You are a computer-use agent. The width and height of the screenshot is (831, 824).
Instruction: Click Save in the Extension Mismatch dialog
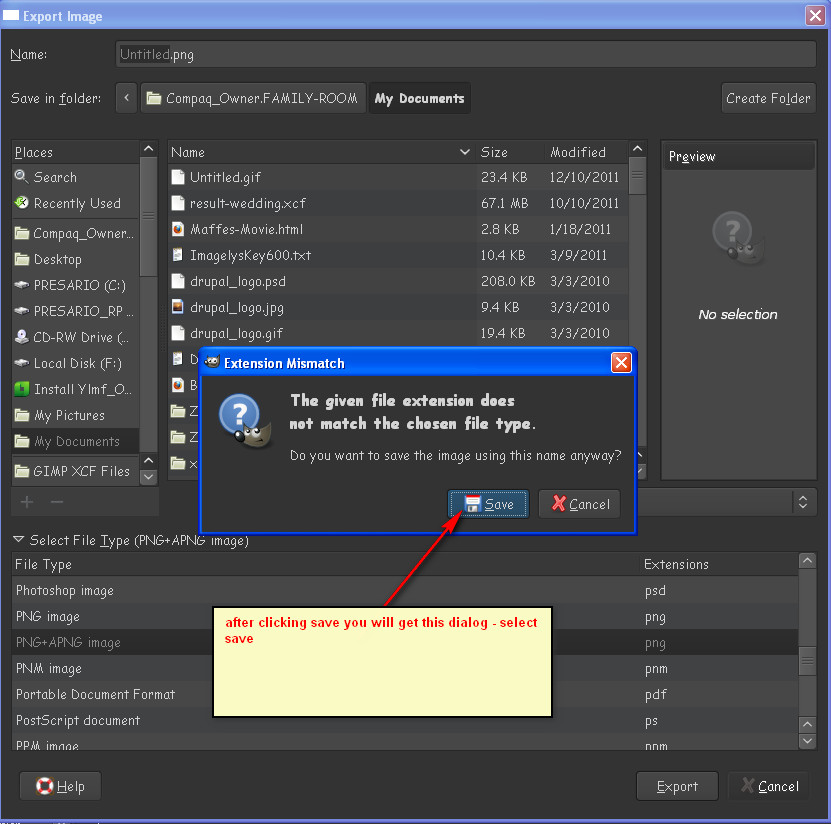point(488,504)
